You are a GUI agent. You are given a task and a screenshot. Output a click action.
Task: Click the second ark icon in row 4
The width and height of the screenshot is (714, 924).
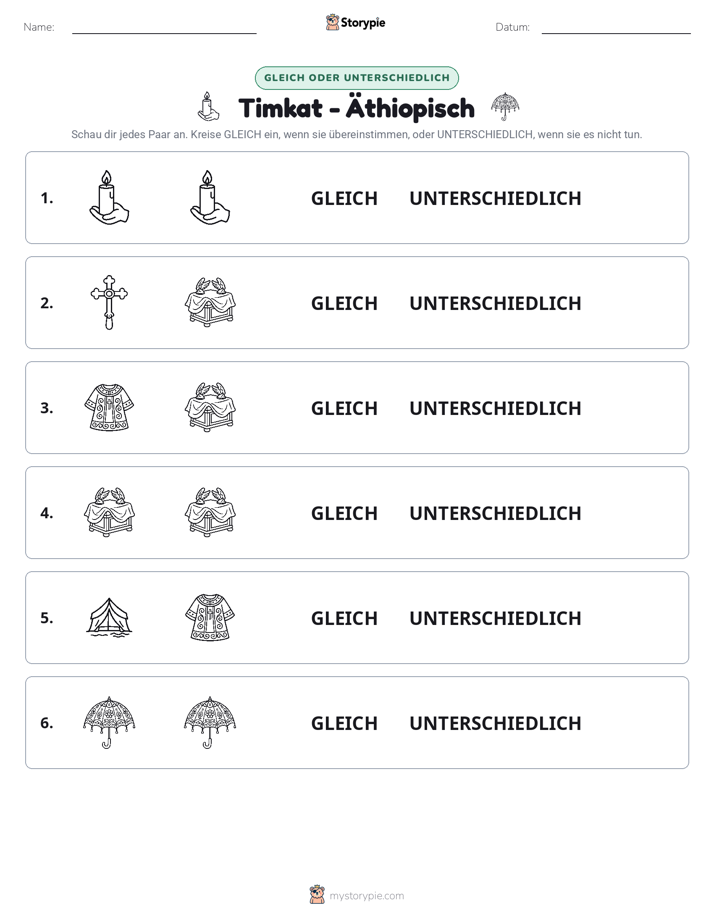point(210,512)
